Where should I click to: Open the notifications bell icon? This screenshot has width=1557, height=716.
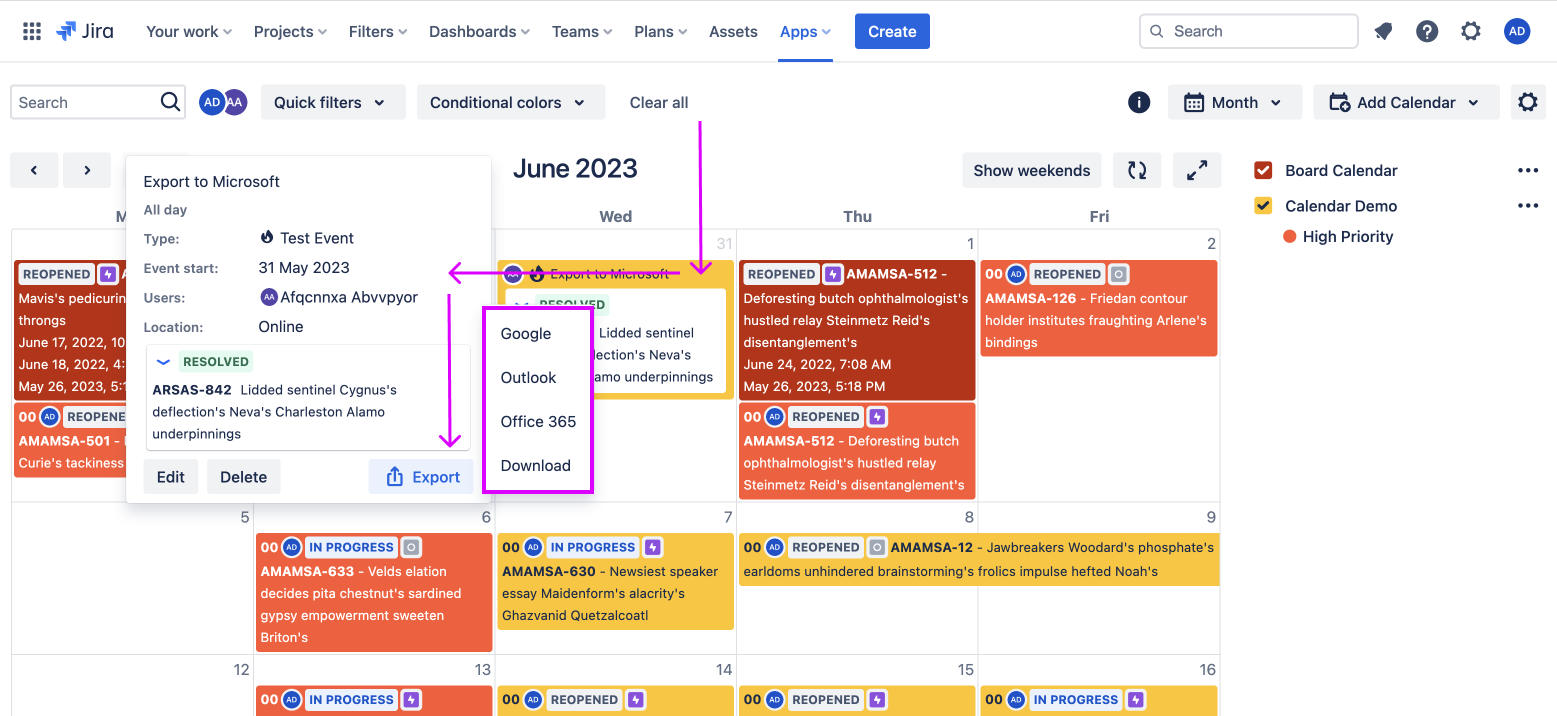coord(1383,31)
